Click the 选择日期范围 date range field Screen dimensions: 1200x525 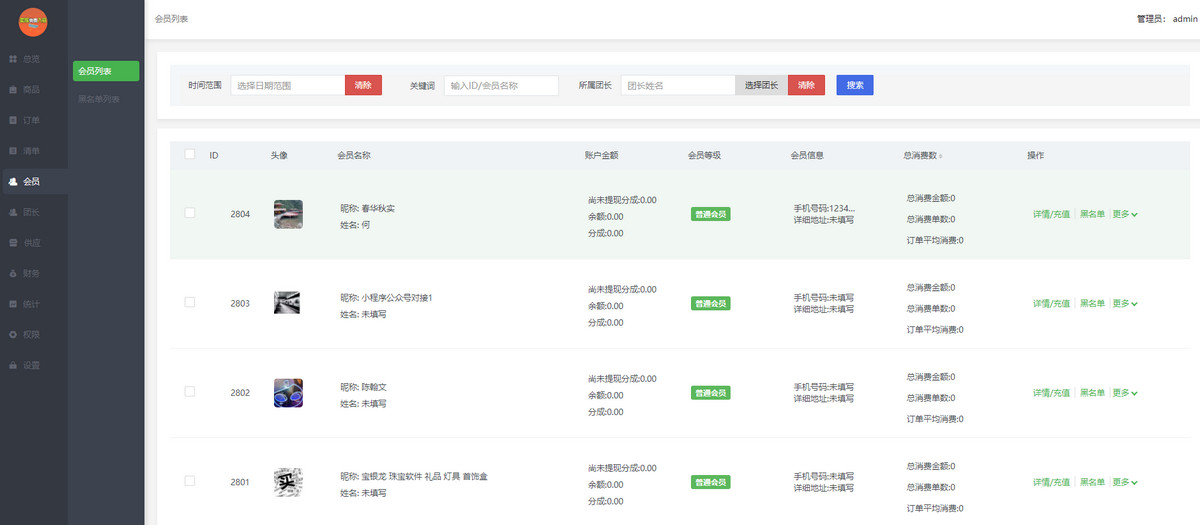(288, 85)
